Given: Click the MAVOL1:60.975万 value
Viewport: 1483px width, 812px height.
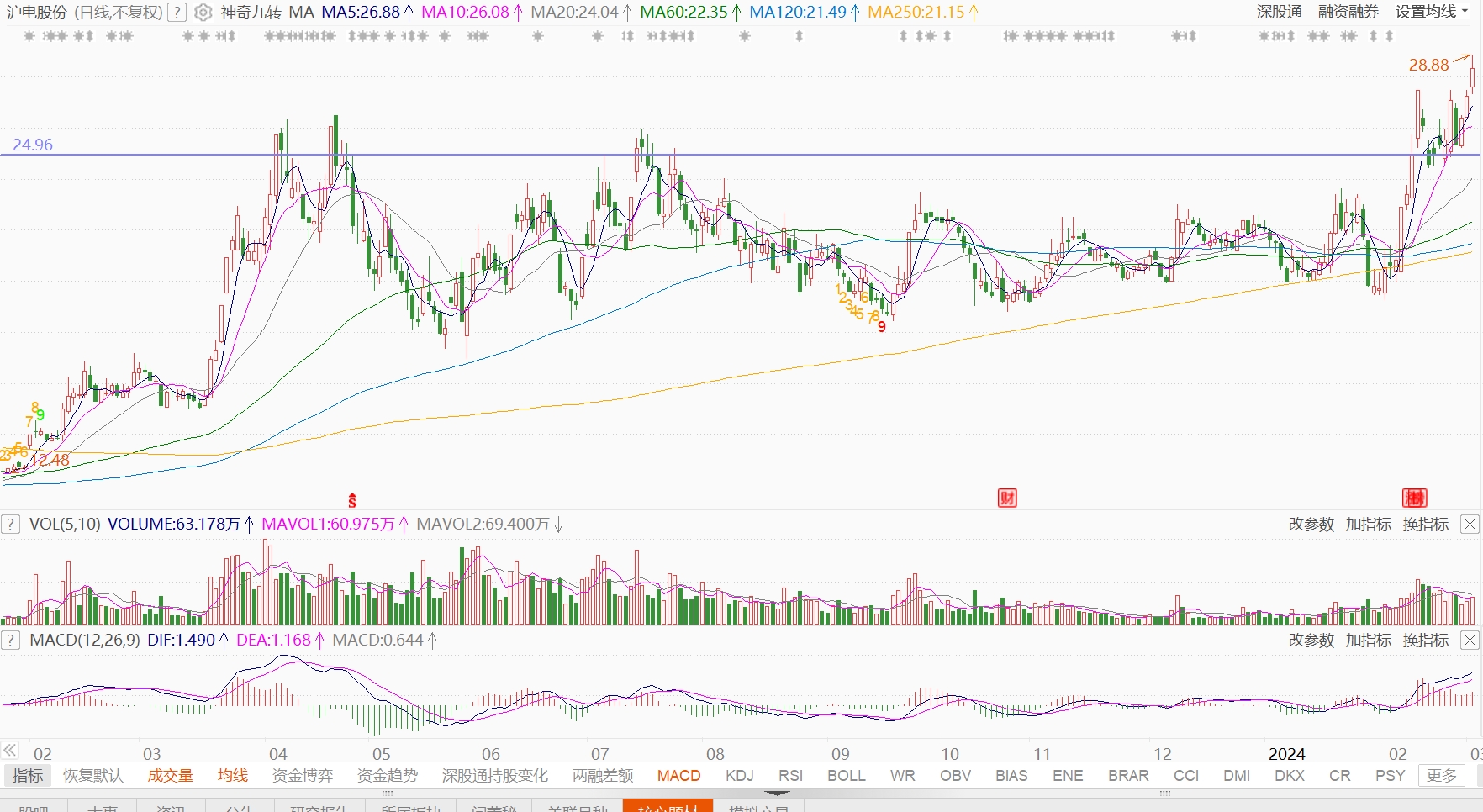Looking at the screenshot, I should tap(328, 525).
